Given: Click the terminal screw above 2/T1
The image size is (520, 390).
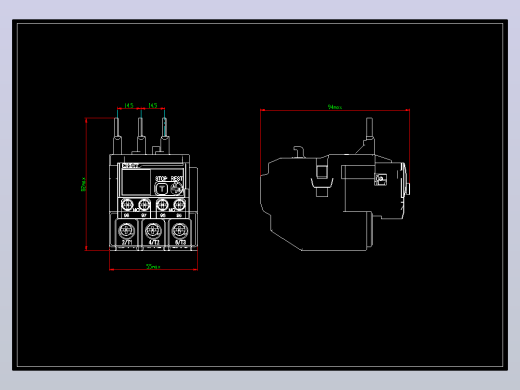Looking at the screenshot, I should click(x=127, y=230).
